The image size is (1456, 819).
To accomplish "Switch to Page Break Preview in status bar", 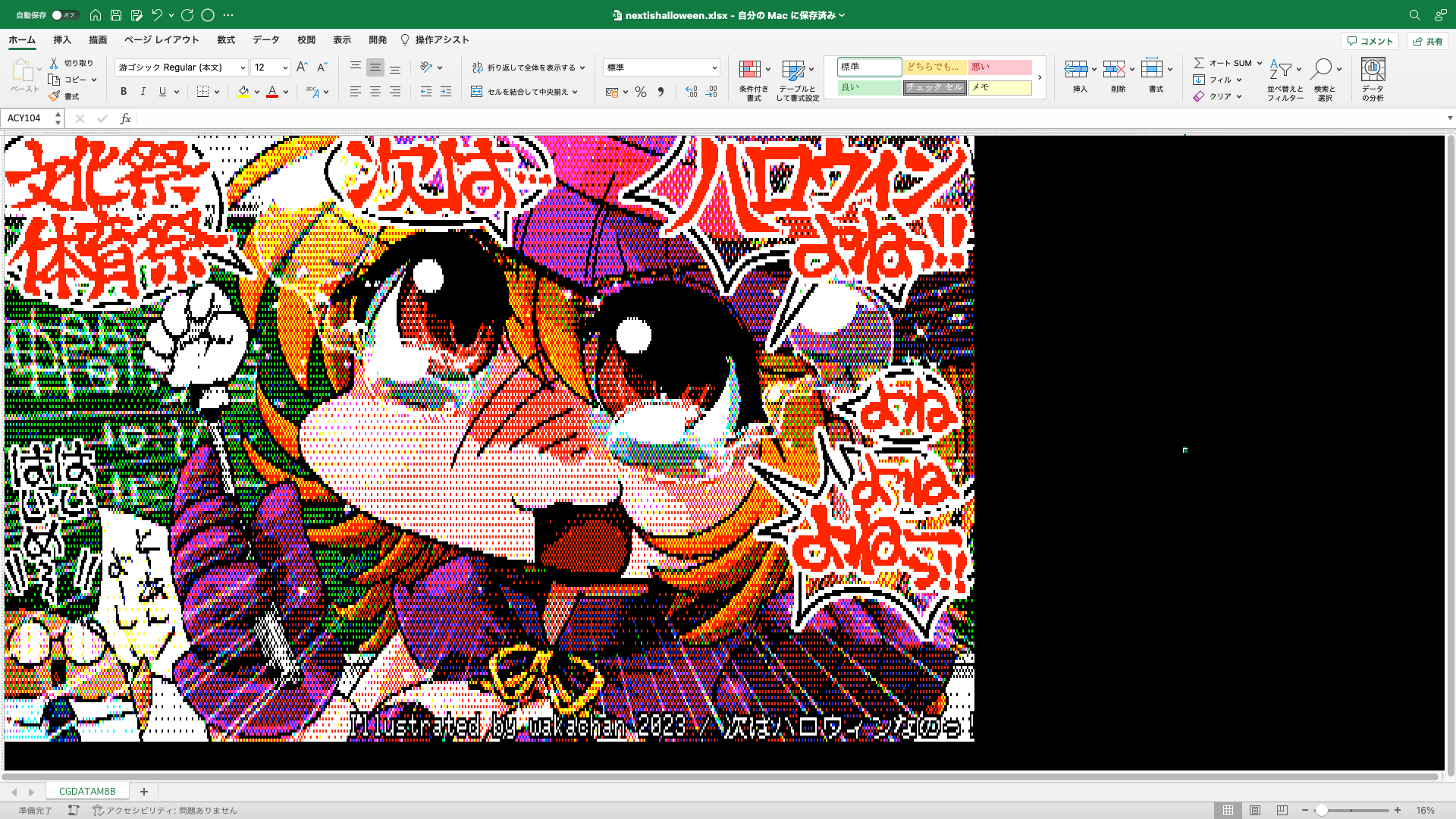I will pos(1282,810).
